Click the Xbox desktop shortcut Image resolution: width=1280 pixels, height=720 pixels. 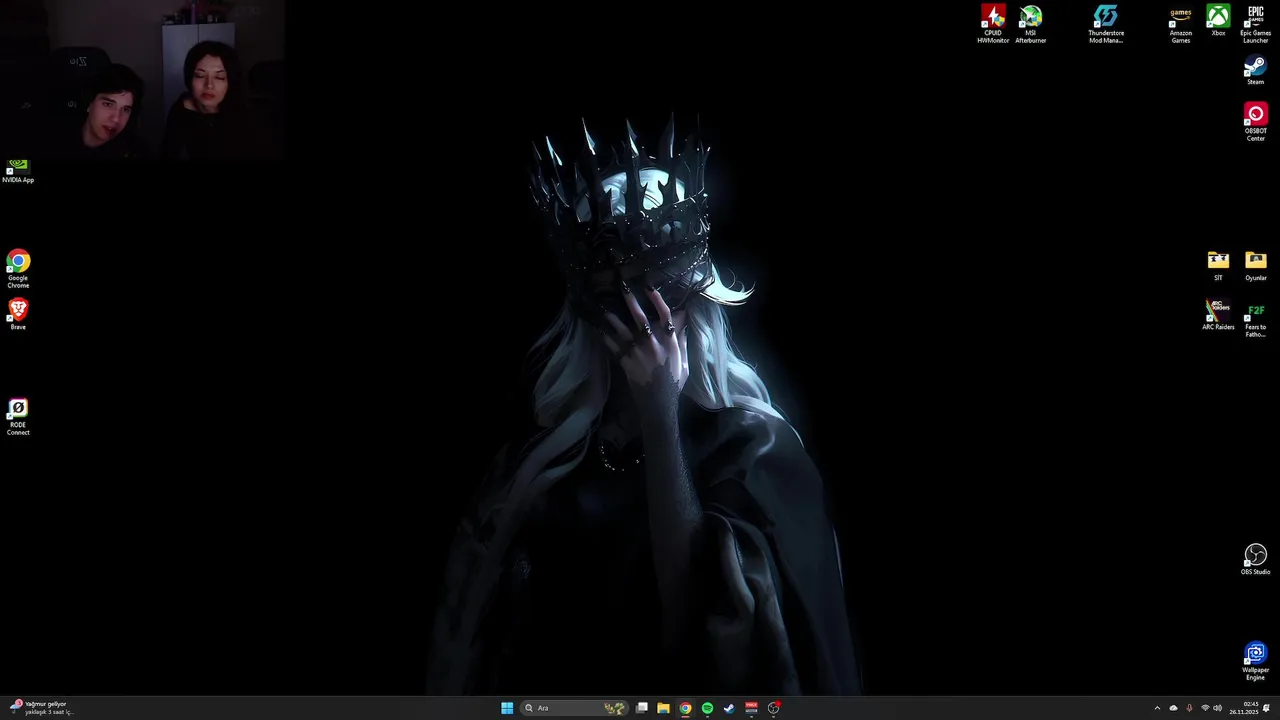click(1218, 21)
